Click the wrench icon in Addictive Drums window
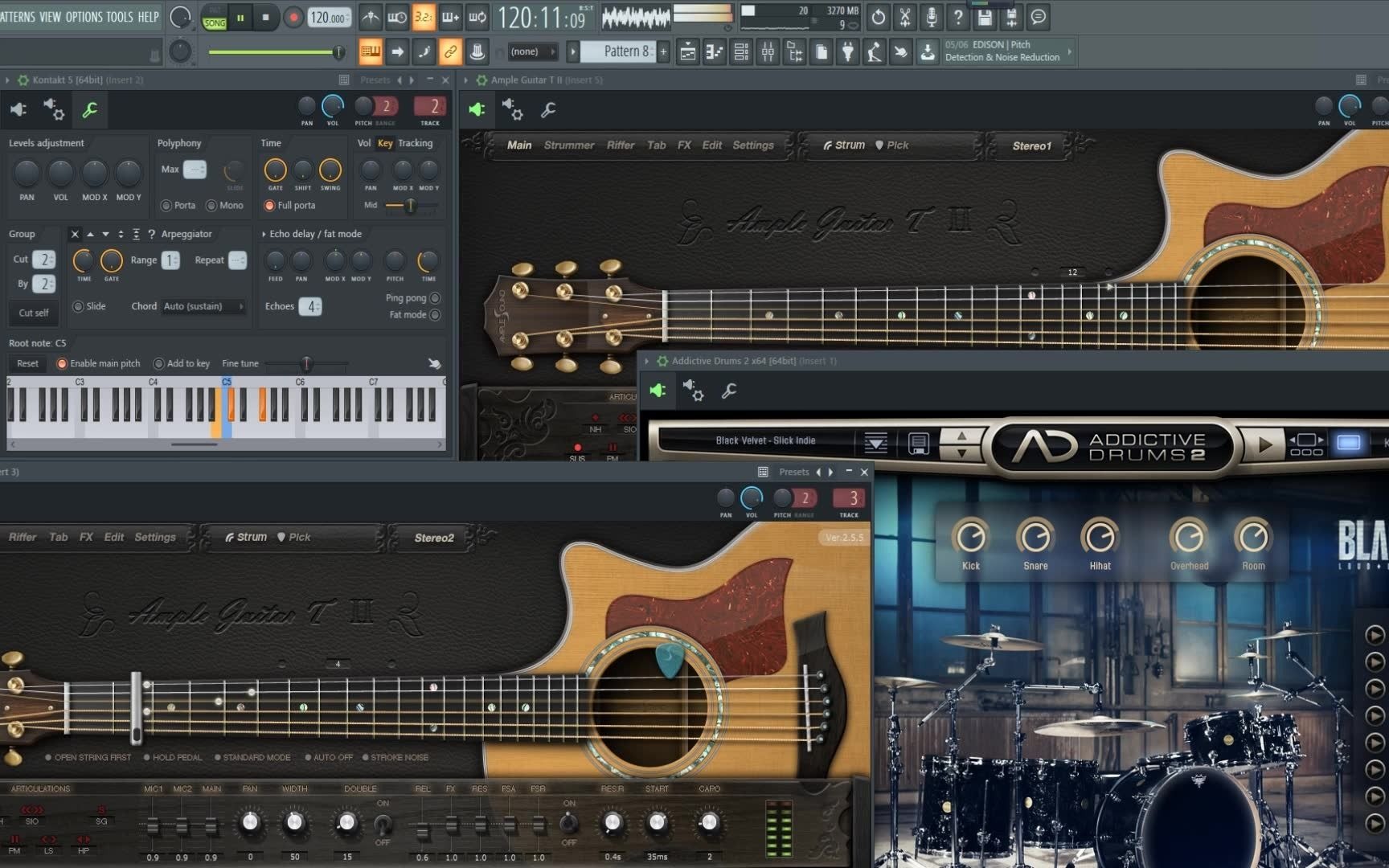Screen dimensions: 1389x868 [729, 391]
